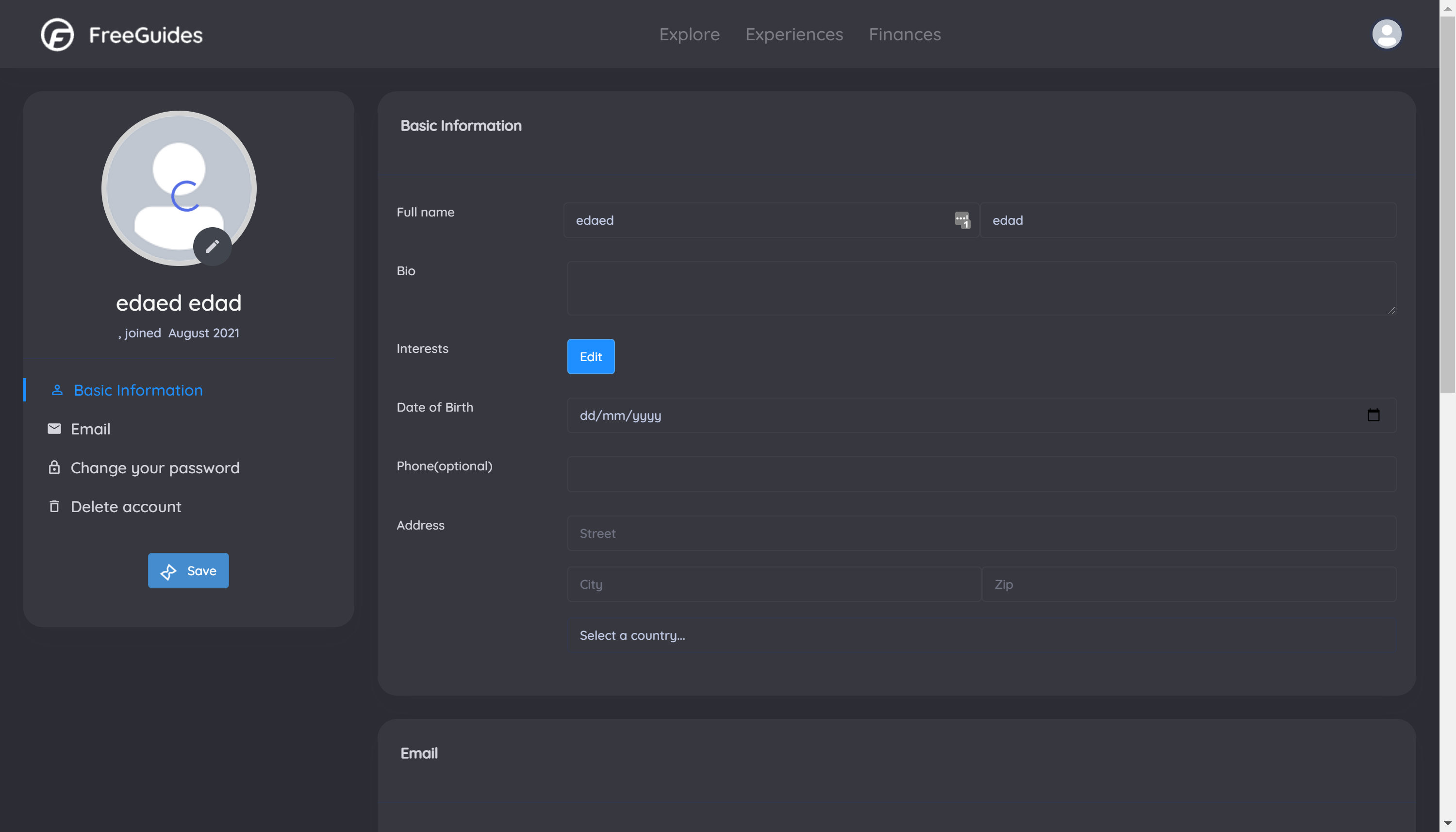Go to Explore in the top navigation
1456x832 pixels.
[689, 34]
